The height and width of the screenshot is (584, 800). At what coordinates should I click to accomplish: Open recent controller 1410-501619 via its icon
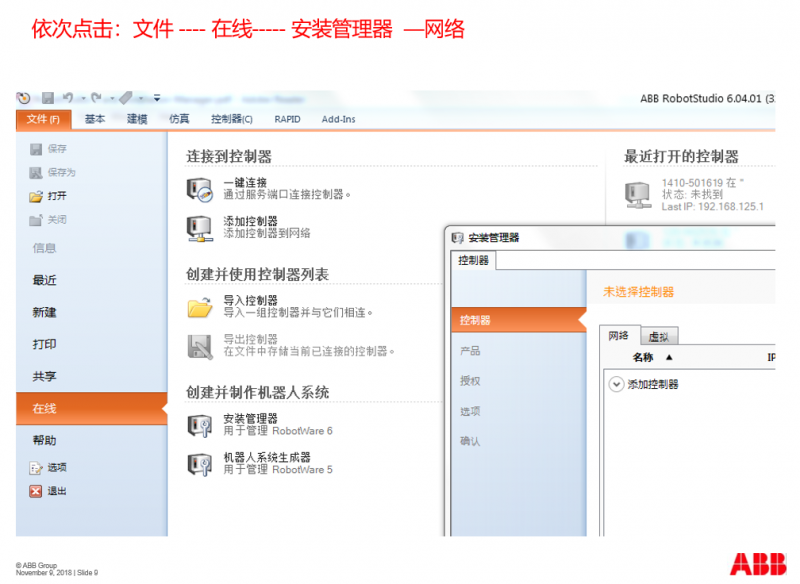click(x=638, y=195)
